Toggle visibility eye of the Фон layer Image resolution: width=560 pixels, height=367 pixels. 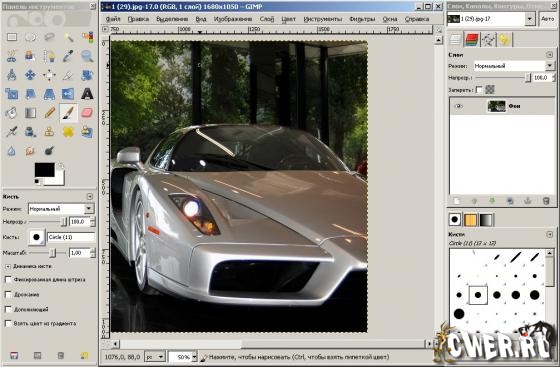[459, 106]
